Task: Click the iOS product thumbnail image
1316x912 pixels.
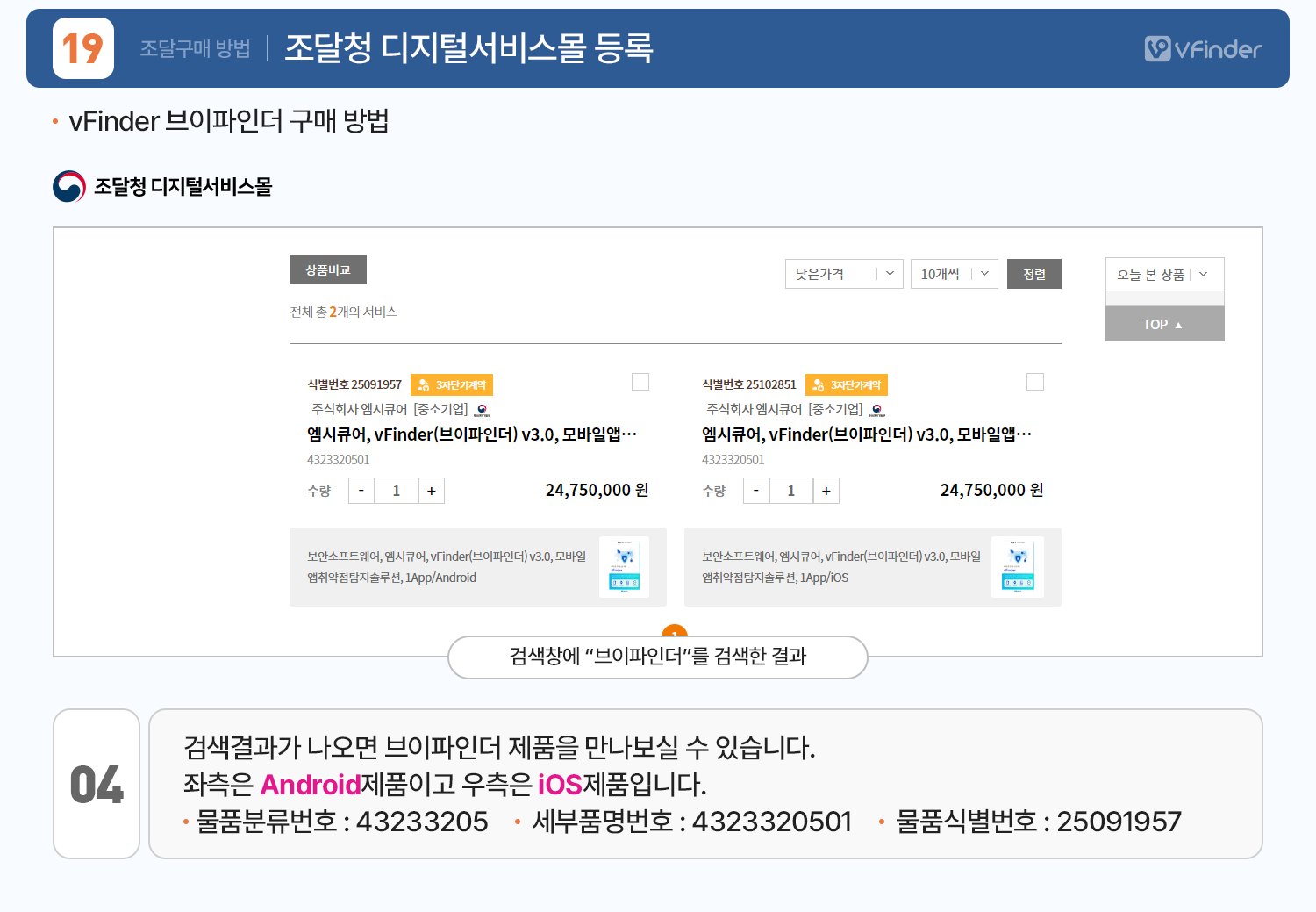Action: 1018,567
